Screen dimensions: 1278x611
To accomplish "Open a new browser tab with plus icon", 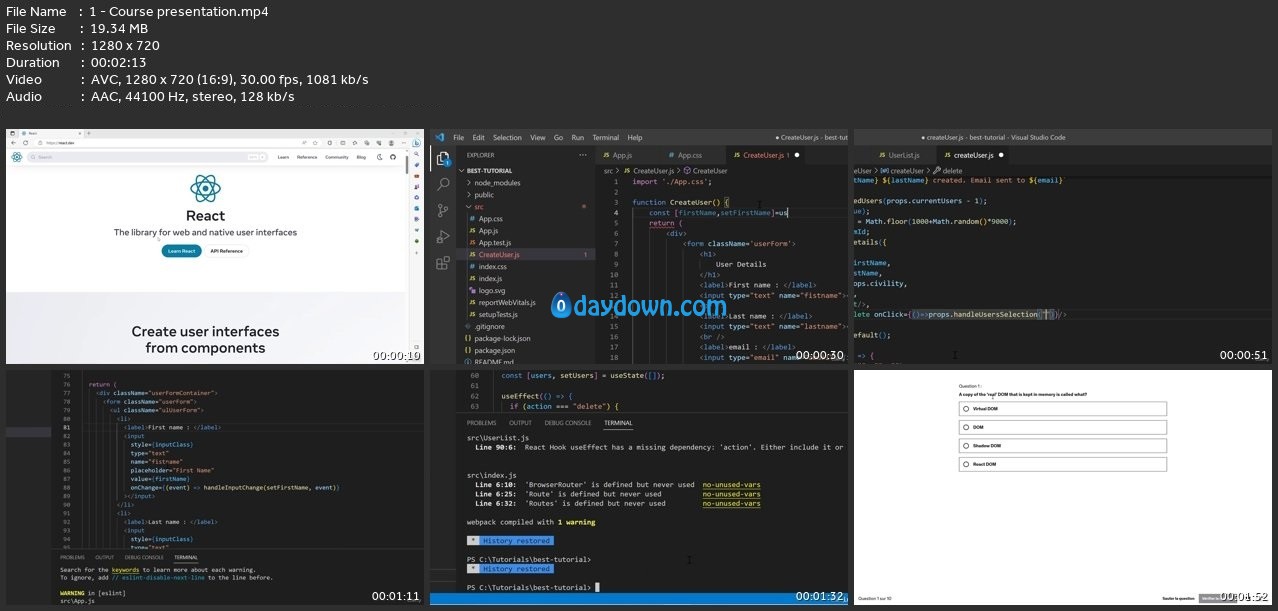I will (89, 133).
